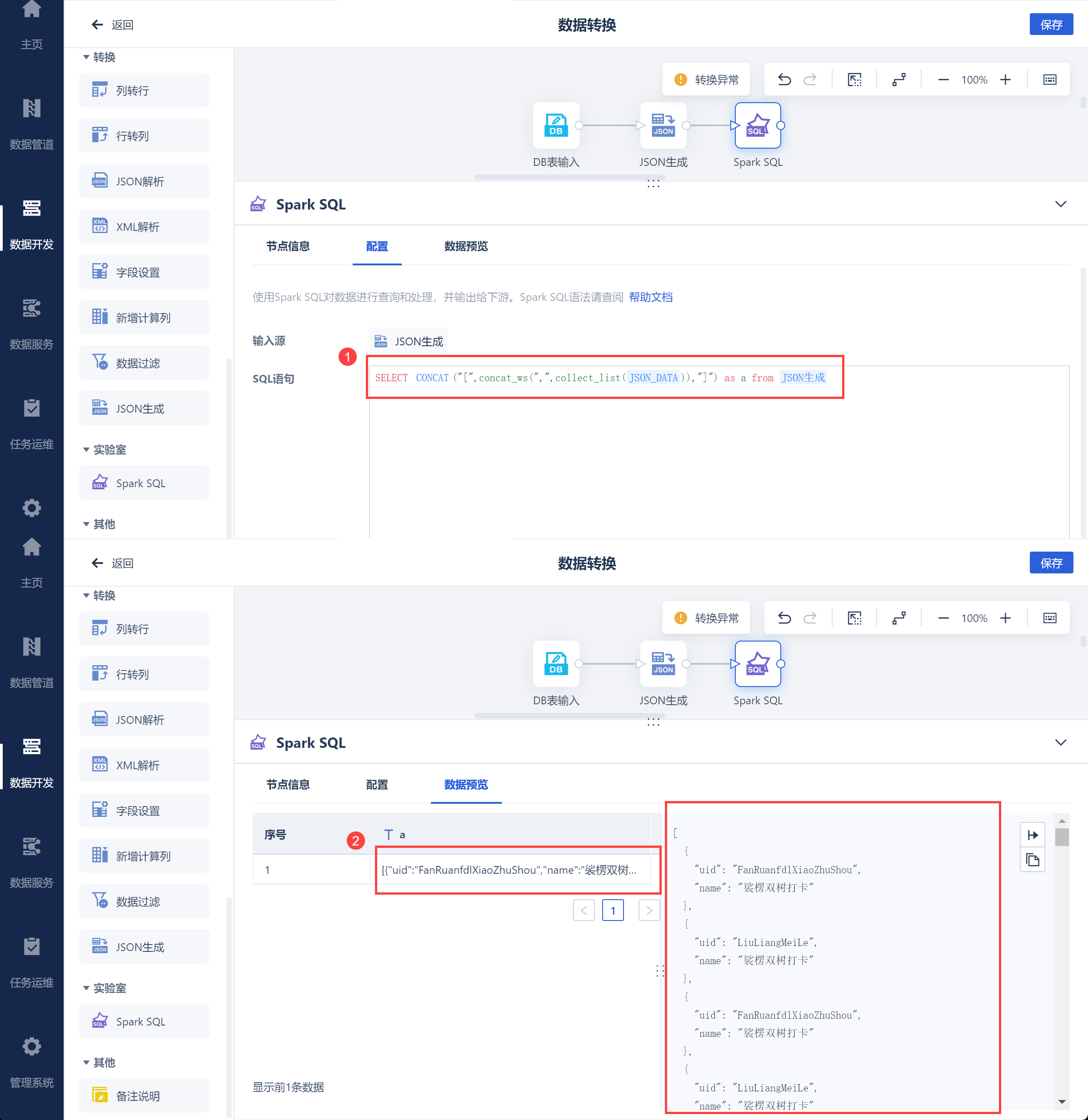Select the DB表输入 node icon in top canvas
The image size is (1088, 1120).
point(555,125)
